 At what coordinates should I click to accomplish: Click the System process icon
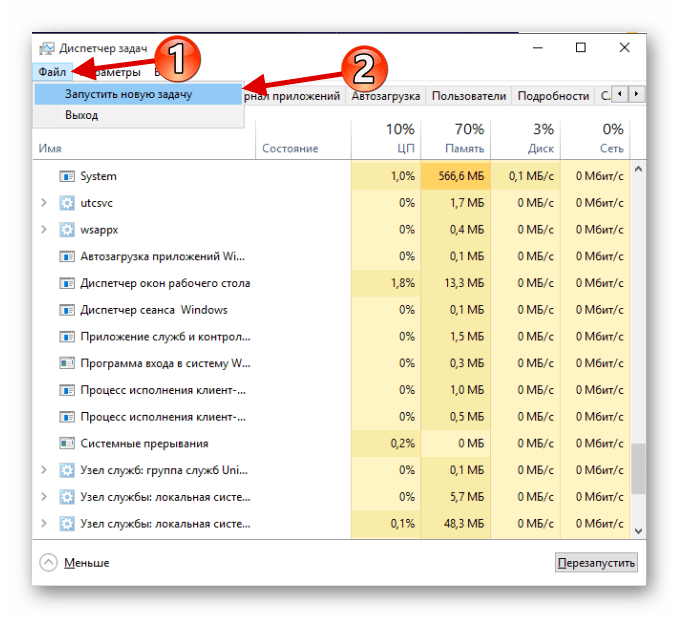pos(67,176)
